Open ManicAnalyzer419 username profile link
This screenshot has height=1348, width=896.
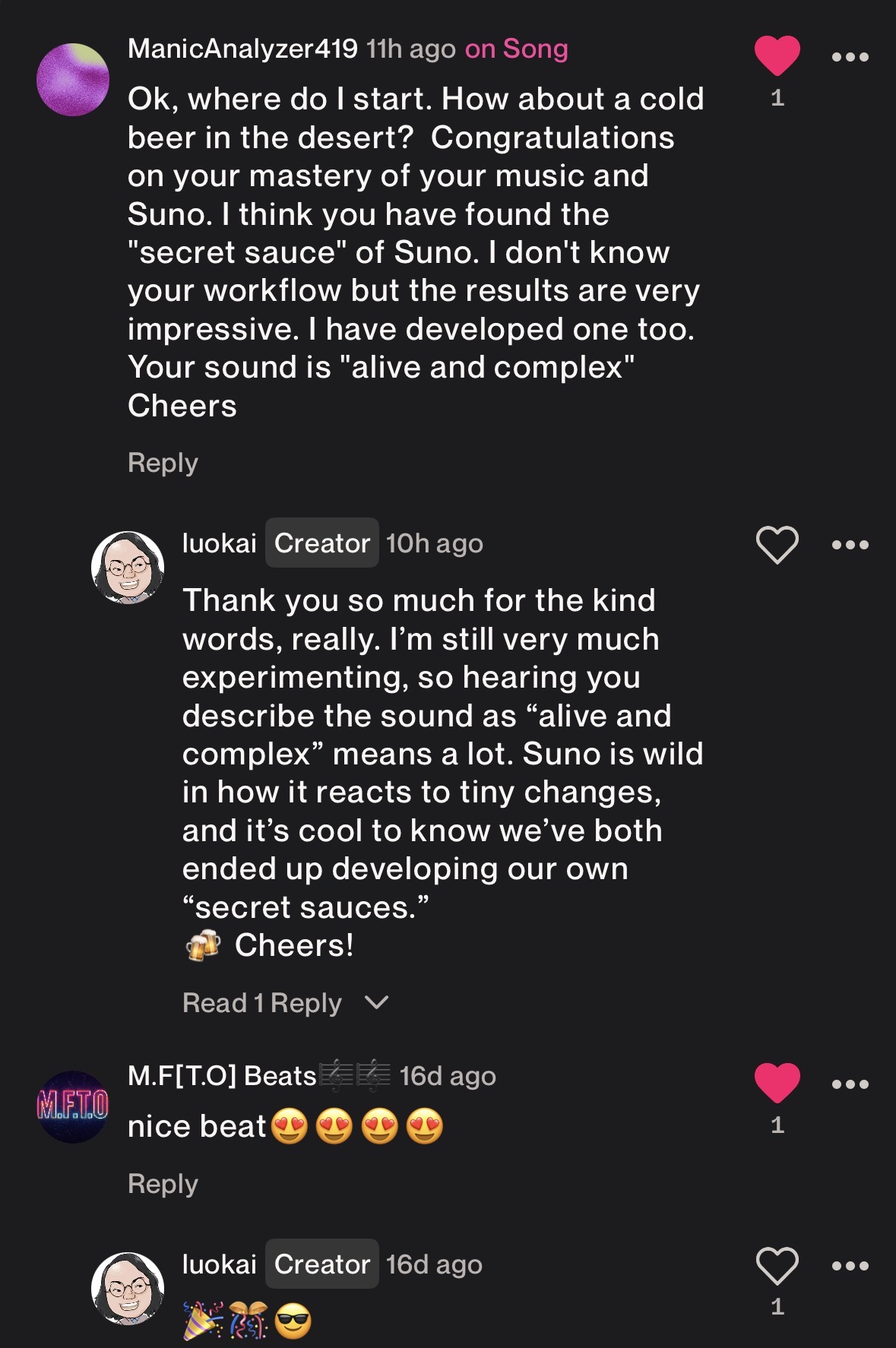coord(242,49)
